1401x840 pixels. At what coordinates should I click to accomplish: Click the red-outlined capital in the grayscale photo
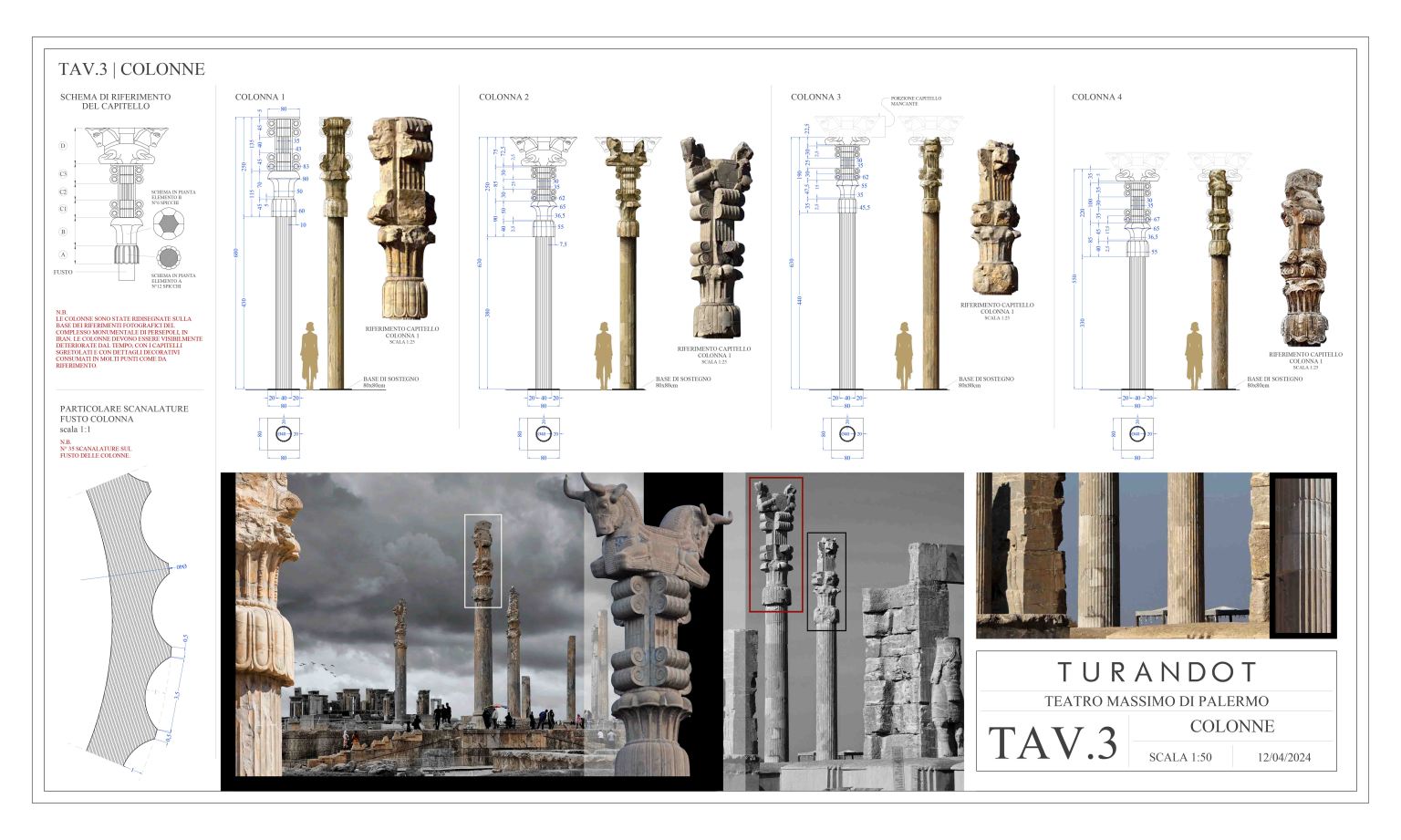coord(775,544)
